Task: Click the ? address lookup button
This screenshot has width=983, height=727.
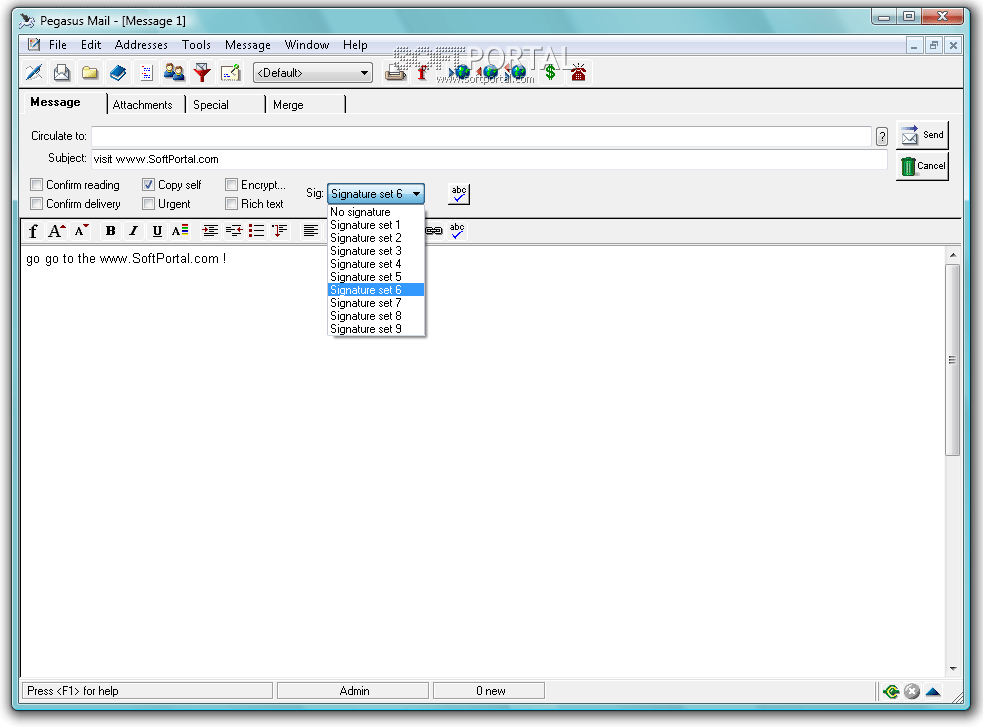Action: tap(881, 137)
